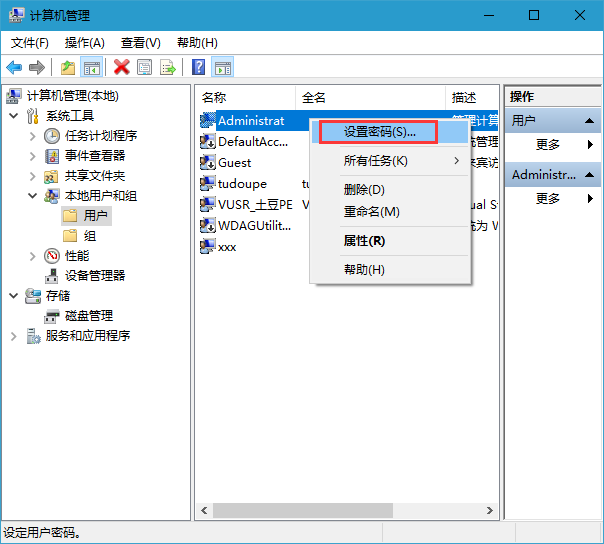
Task: Click the scrollbar right arrow
Action: [x=490, y=510]
